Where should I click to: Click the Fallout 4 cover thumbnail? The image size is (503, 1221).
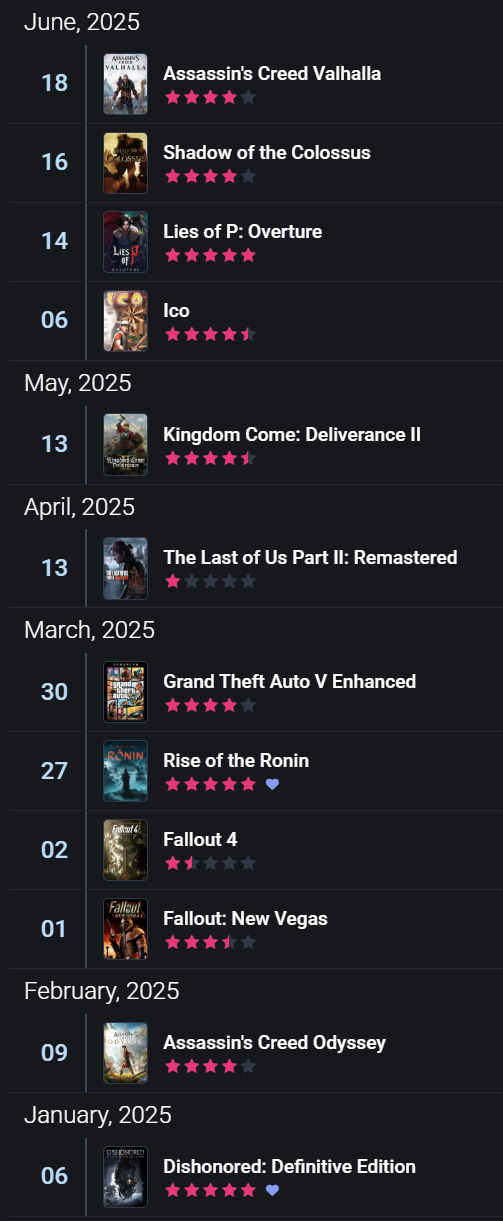tap(125, 850)
